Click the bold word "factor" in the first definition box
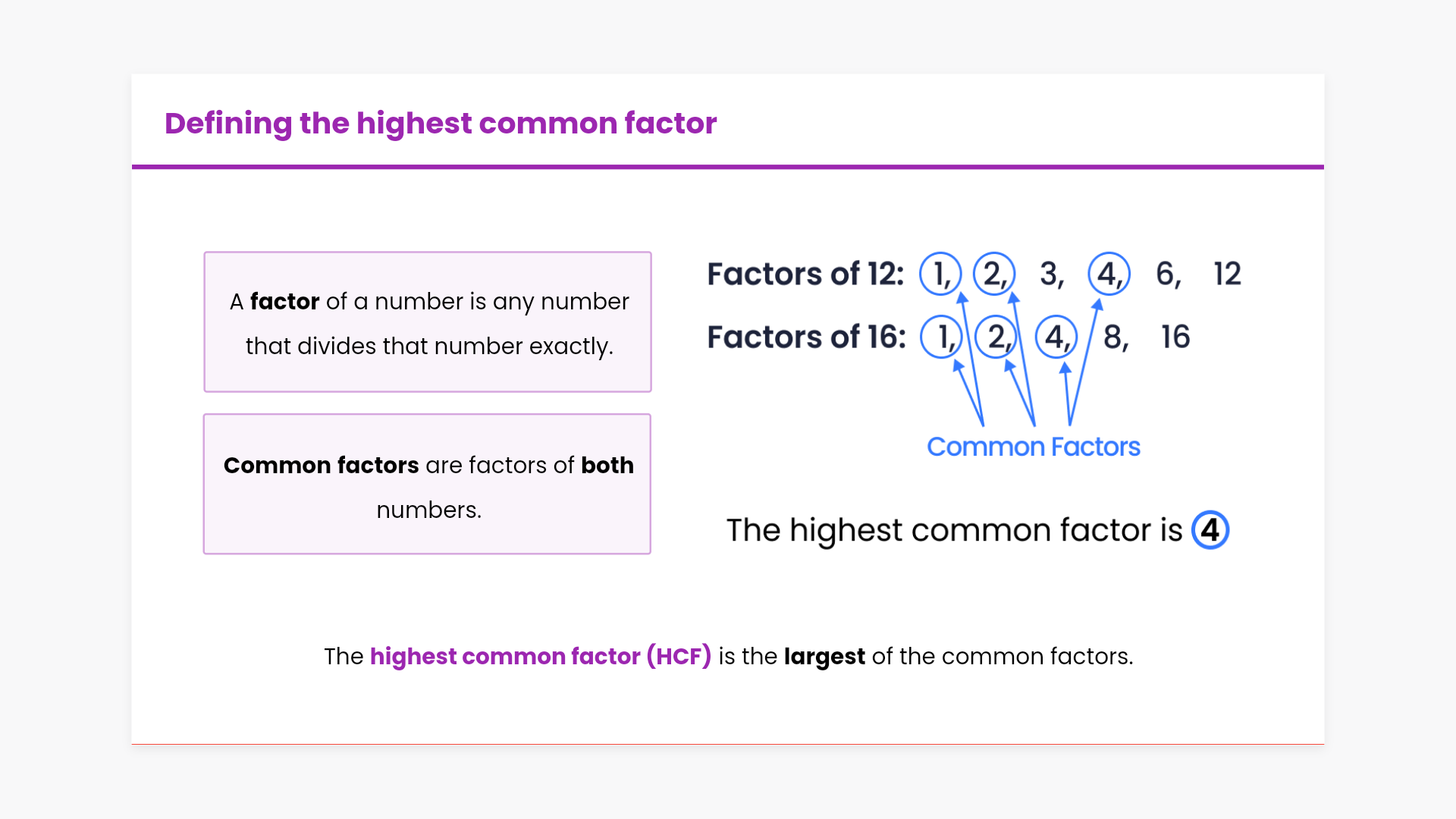The image size is (1456, 819). 284,302
